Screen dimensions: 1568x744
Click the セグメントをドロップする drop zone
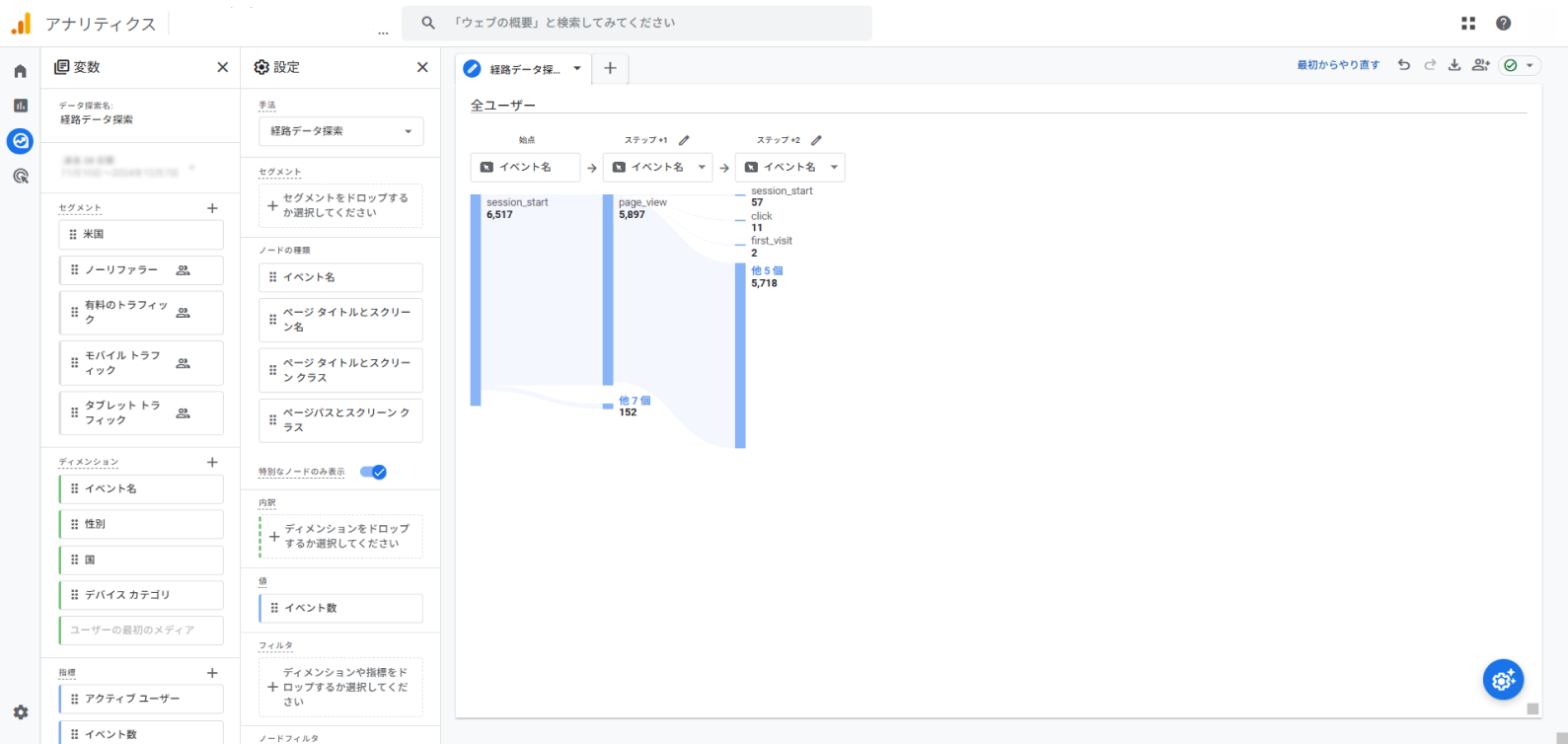tap(340, 205)
